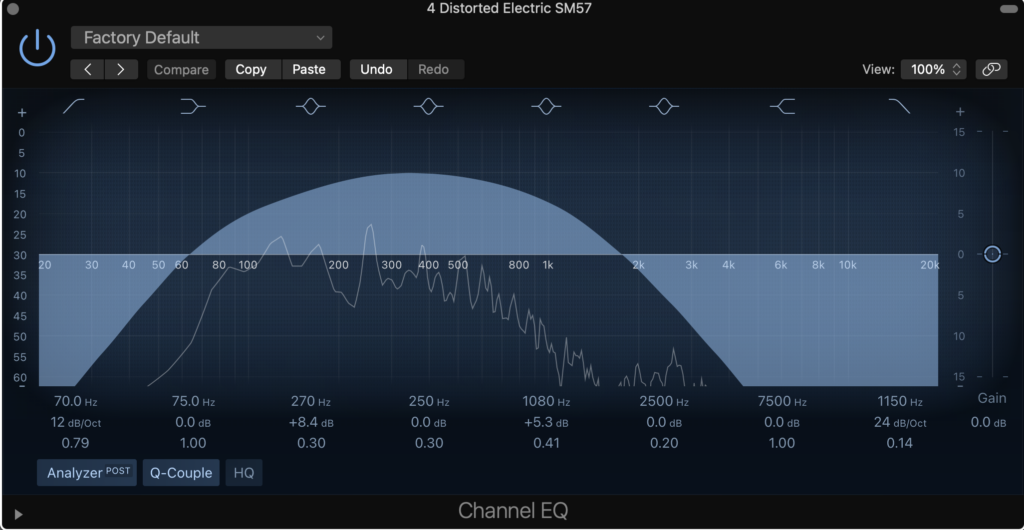Click the window close button at top left
The width and height of the screenshot is (1024, 530).
[x=12, y=8]
